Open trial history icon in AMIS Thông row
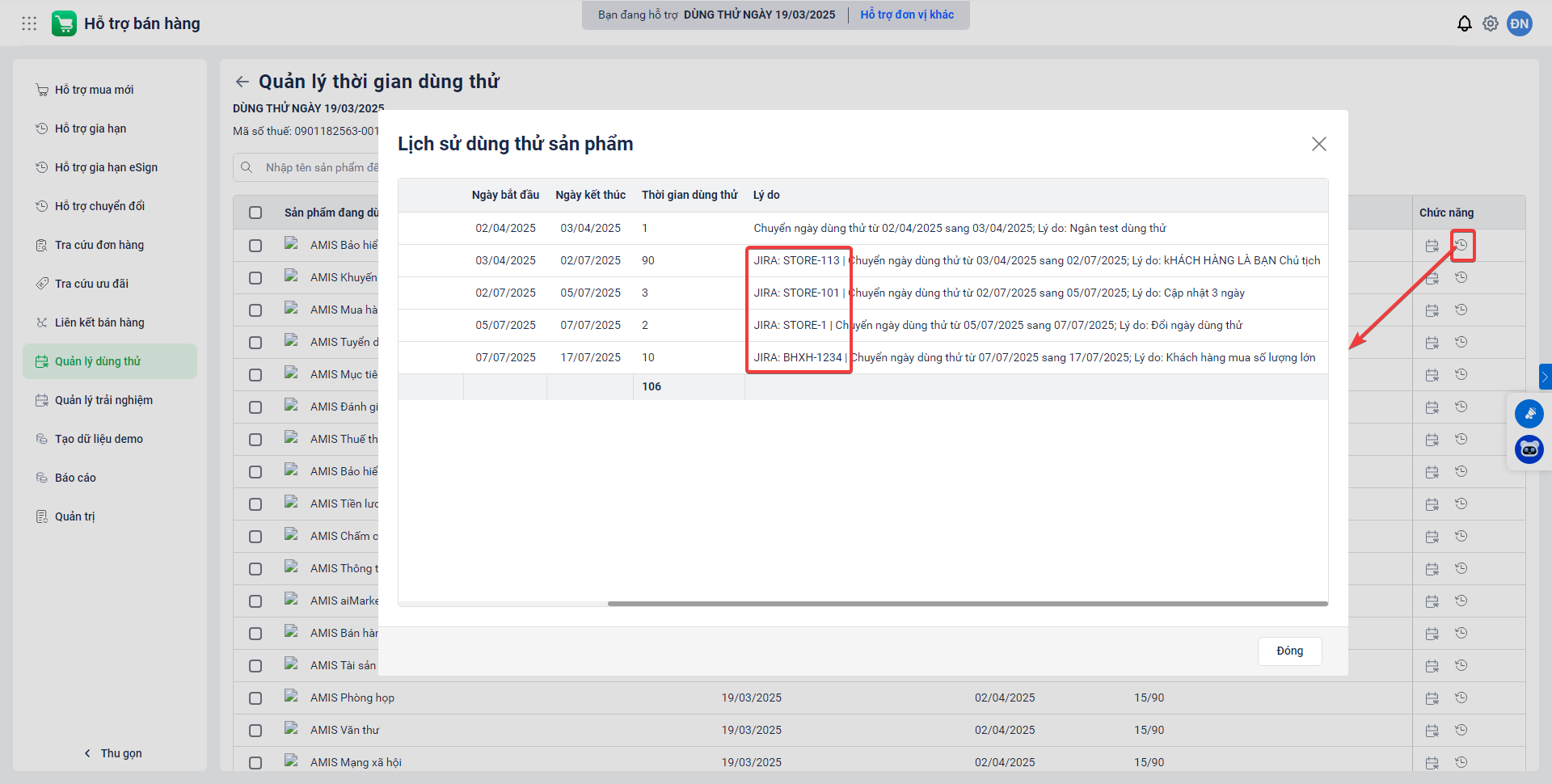The width and height of the screenshot is (1552, 784). click(1461, 568)
